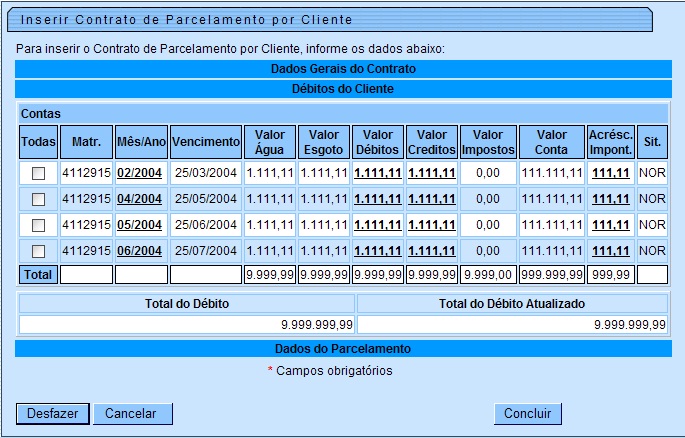Open the 02/2004 Mês/Ano link
Viewport: 685px width, 438px height.
[140, 173]
